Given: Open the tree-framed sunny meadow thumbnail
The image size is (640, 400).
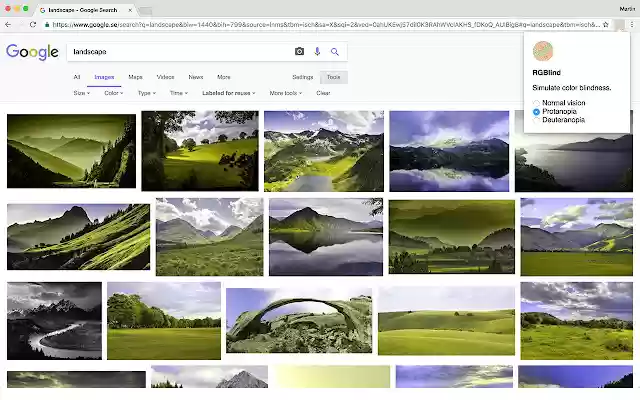Looking at the screenshot, I should [200, 151].
